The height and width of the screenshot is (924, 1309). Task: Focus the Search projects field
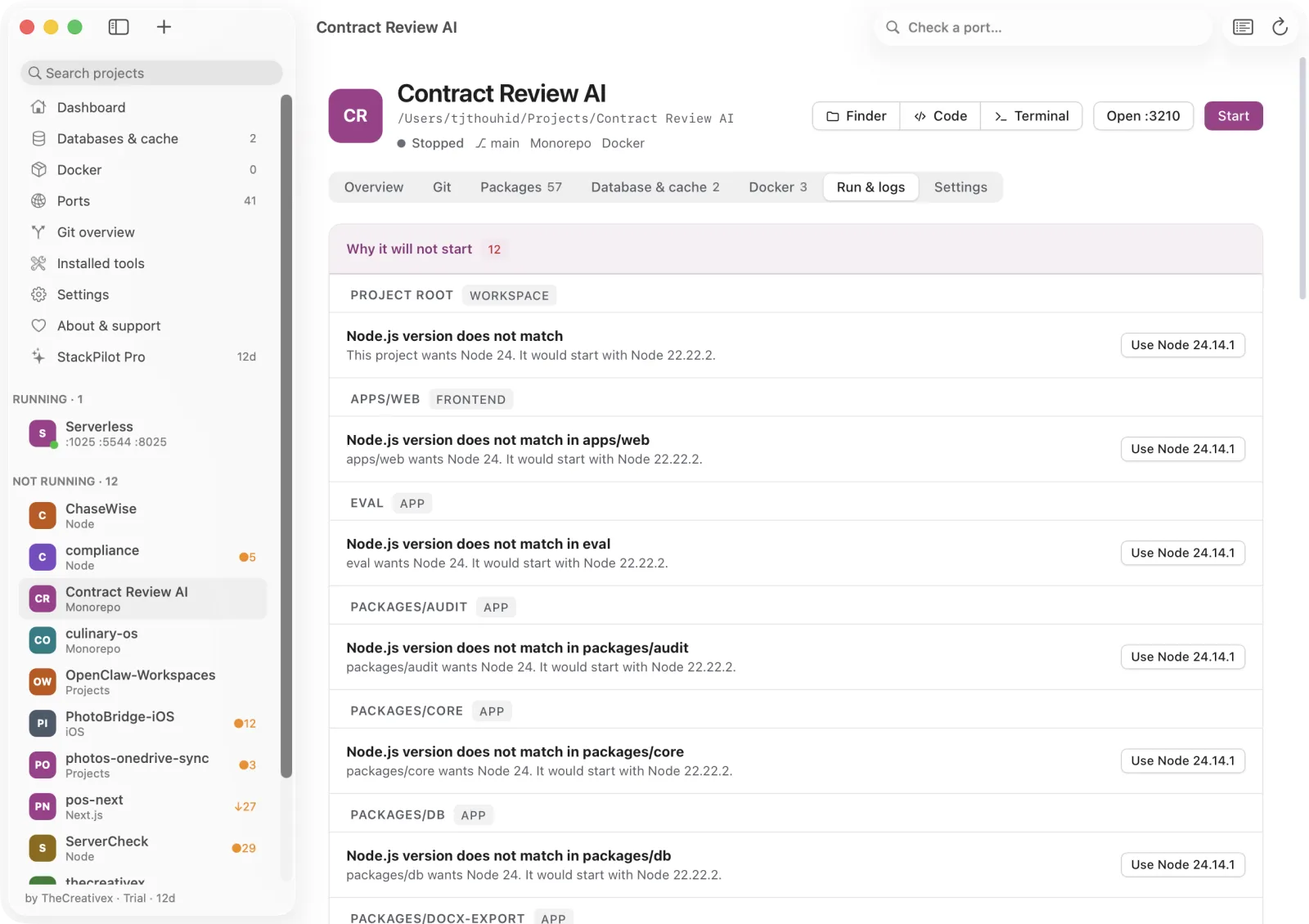coord(151,73)
